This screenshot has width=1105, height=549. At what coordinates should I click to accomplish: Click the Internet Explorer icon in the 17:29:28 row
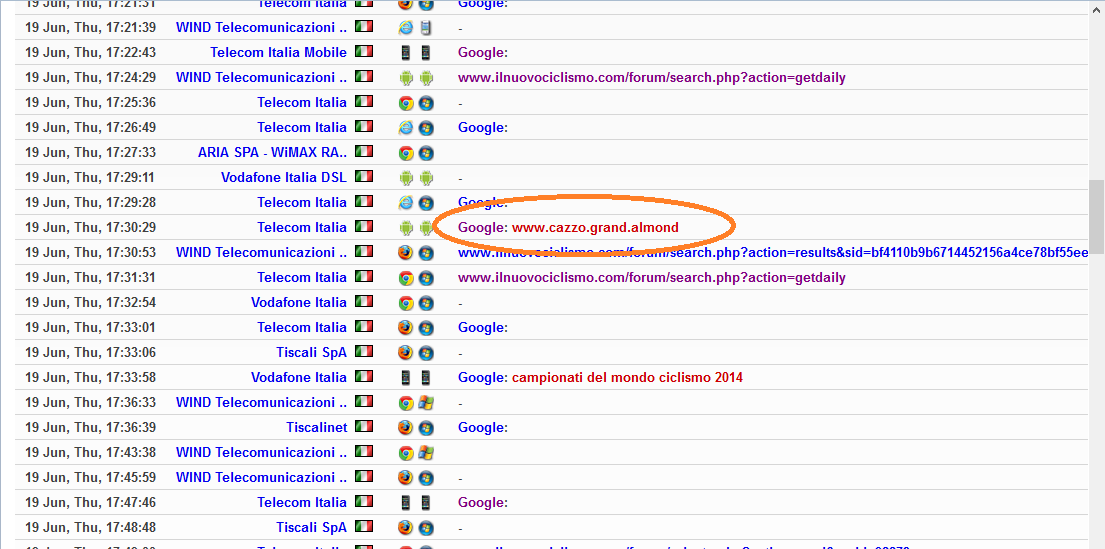405,203
